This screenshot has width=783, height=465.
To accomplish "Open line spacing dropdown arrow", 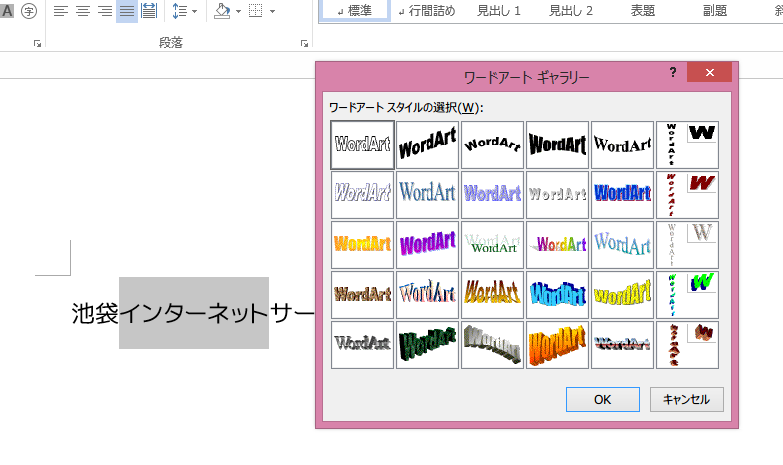I will (194, 11).
